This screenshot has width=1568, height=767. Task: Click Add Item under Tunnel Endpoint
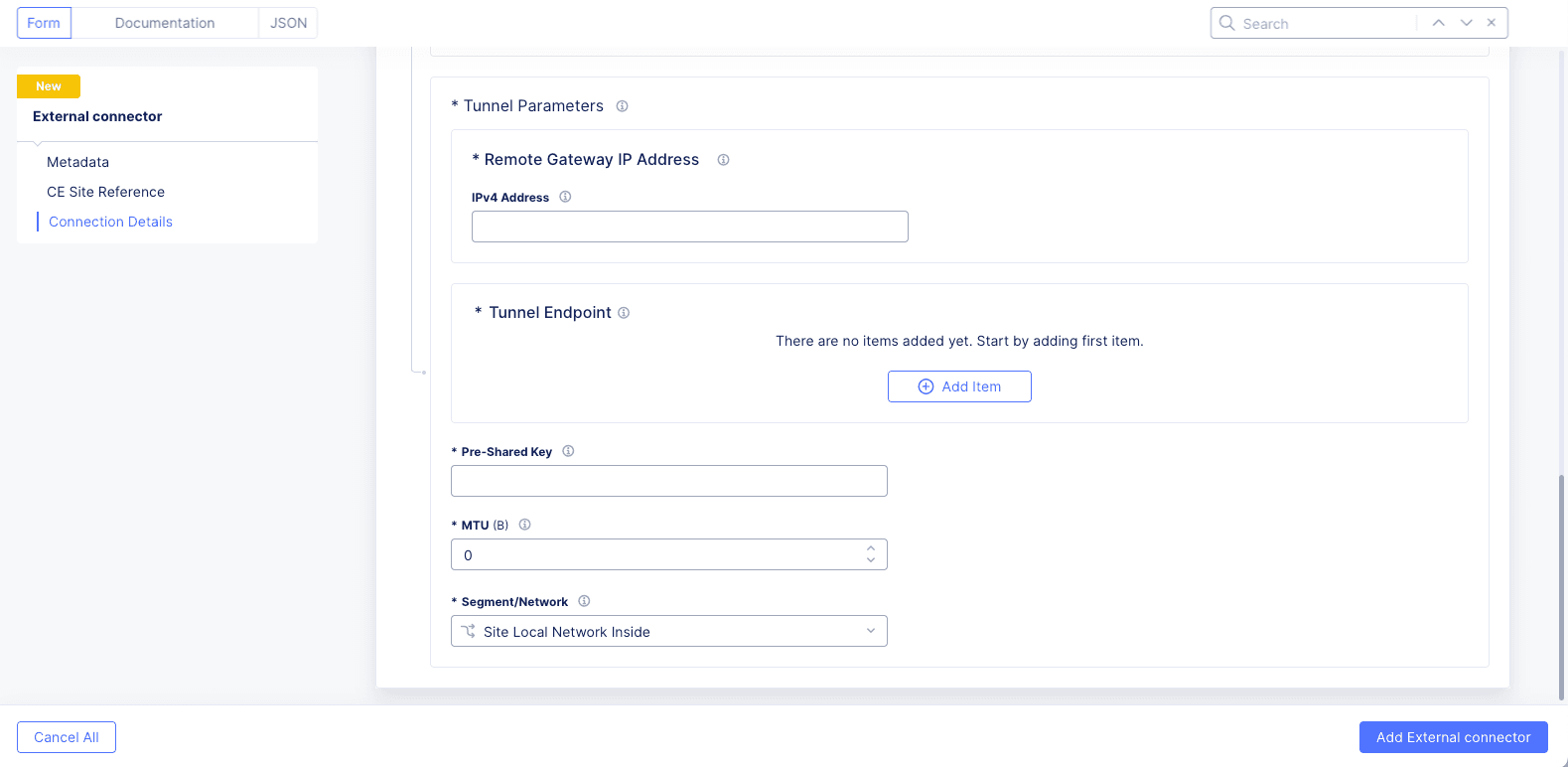click(959, 386)
